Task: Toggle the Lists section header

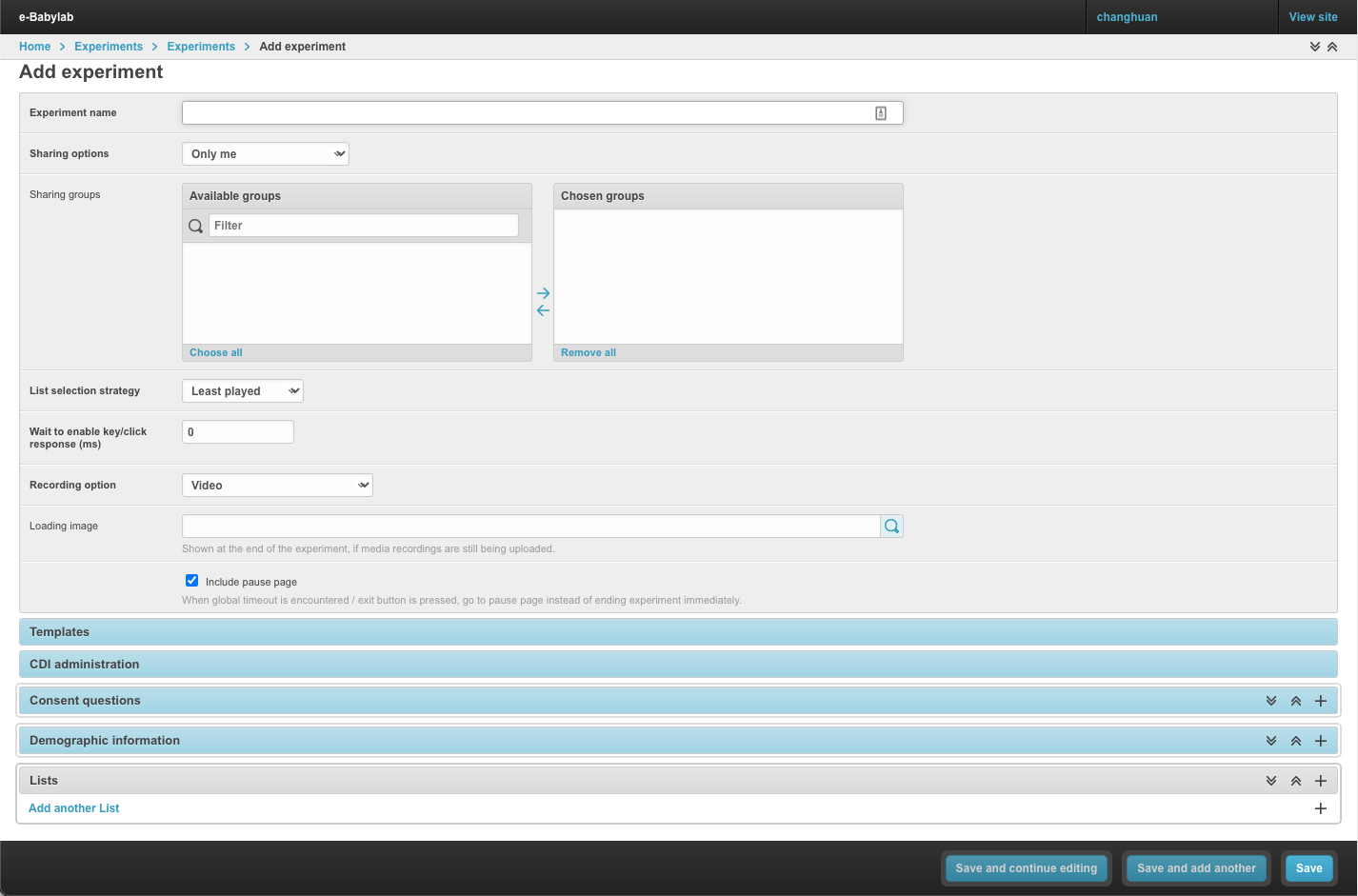Action: 678,781
